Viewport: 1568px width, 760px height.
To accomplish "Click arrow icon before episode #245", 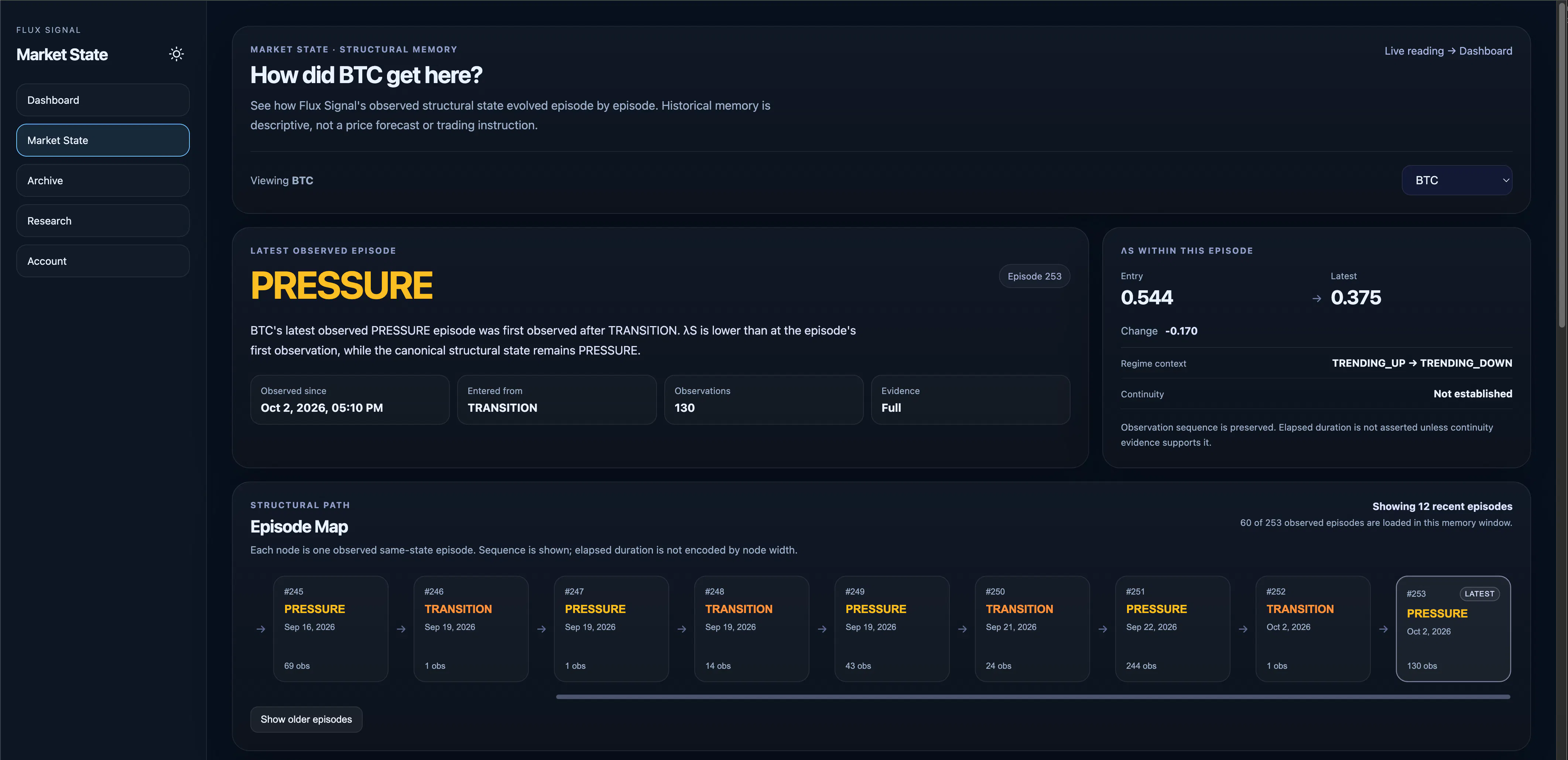I will click(260, 629).
